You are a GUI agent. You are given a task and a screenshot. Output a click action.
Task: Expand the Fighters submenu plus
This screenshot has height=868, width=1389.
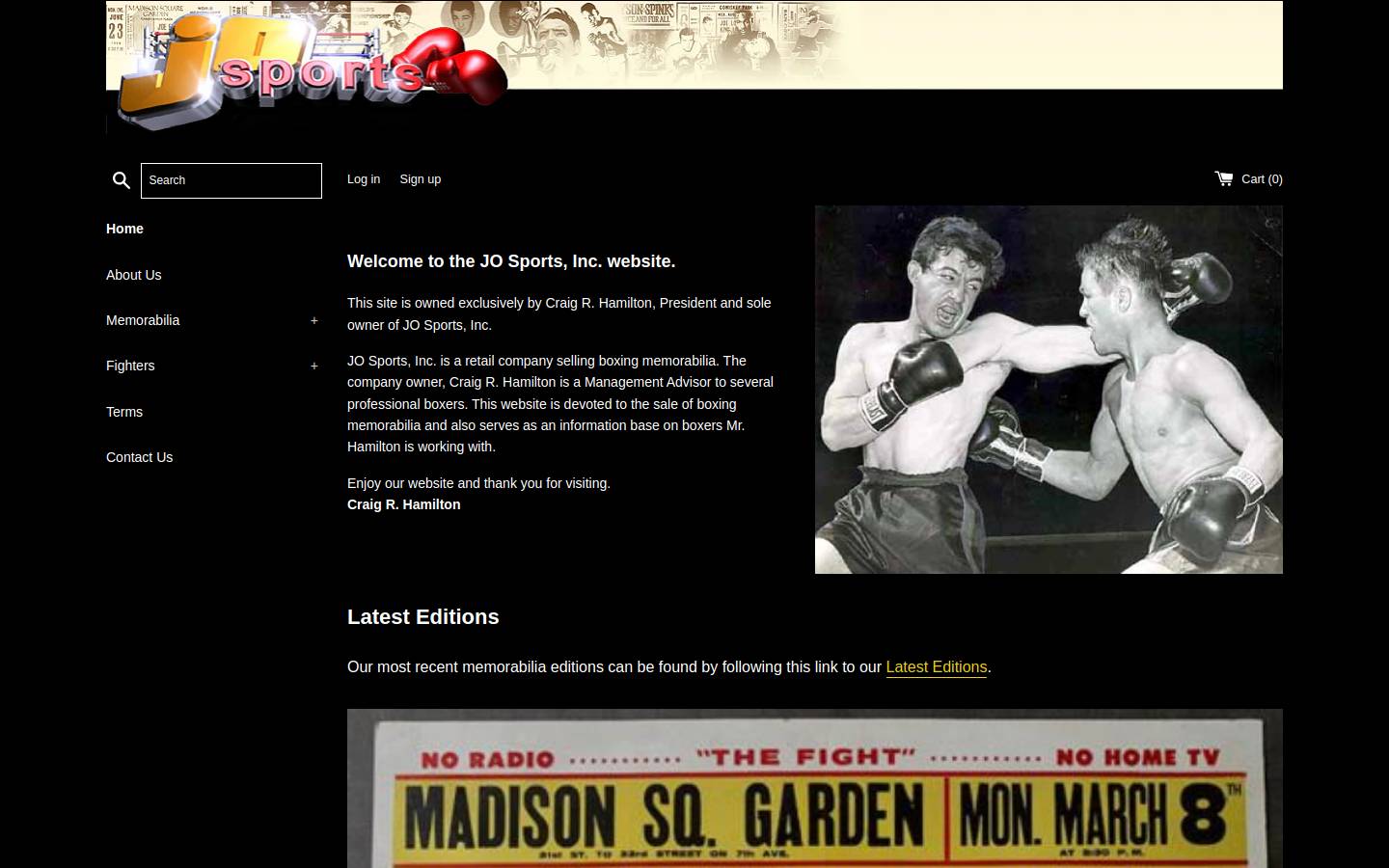(x=313, y=366)
